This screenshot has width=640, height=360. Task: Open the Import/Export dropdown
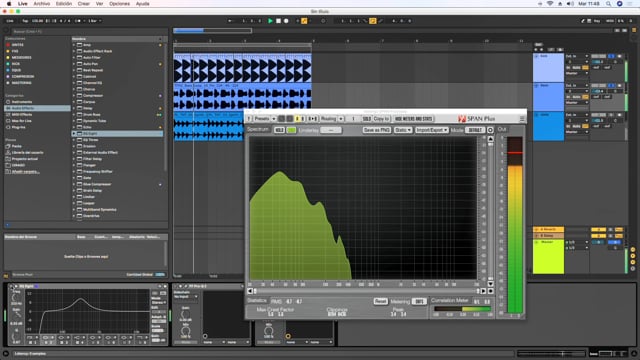pyautogui.click(x=431, y=130)
